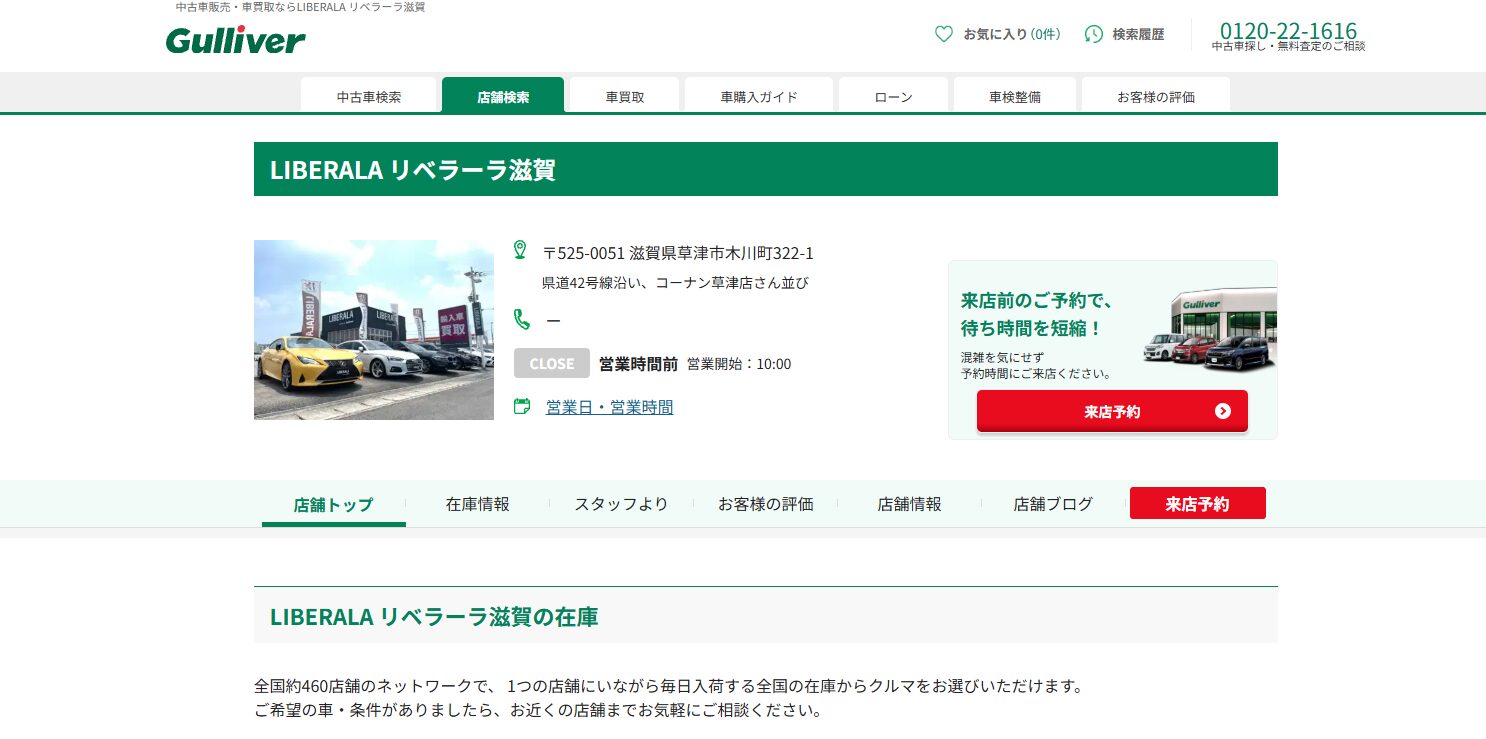
Task: Click the storefront photo of the dealership
Action: (373, 330)
